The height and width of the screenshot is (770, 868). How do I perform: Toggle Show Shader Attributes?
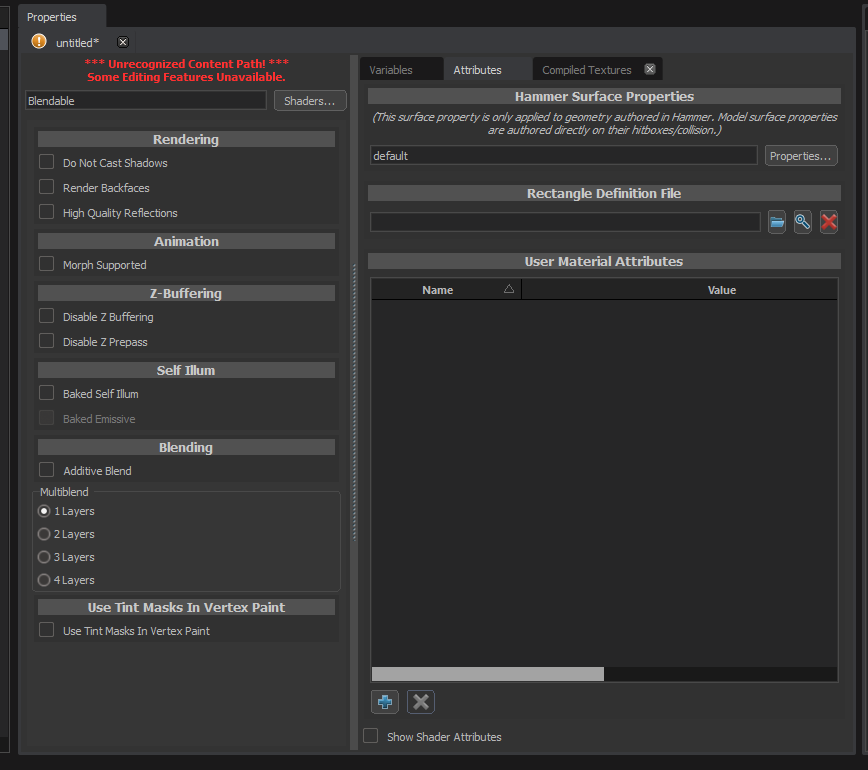coord(370,735)
